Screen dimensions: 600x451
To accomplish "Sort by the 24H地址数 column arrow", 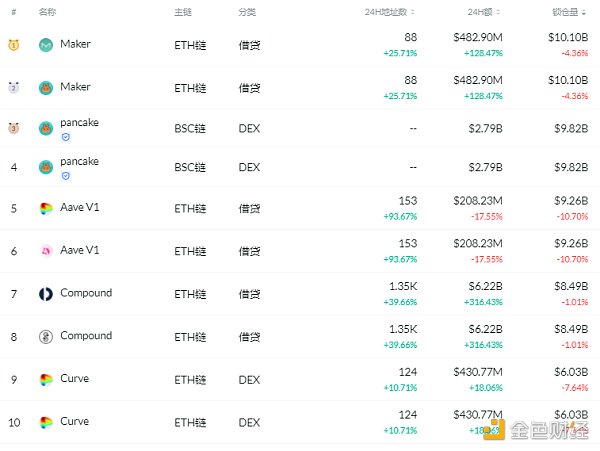I will coord(414,13).
